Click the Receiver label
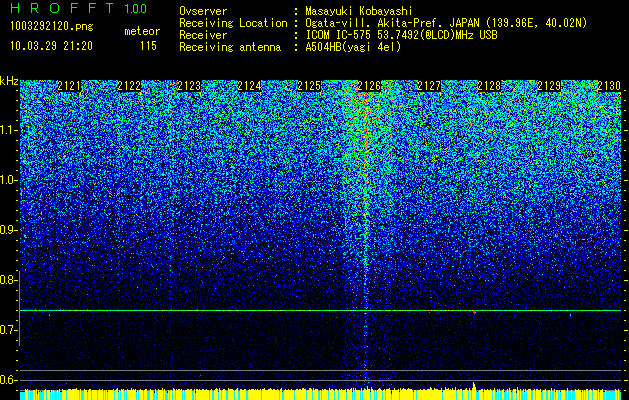 (203, 35)
